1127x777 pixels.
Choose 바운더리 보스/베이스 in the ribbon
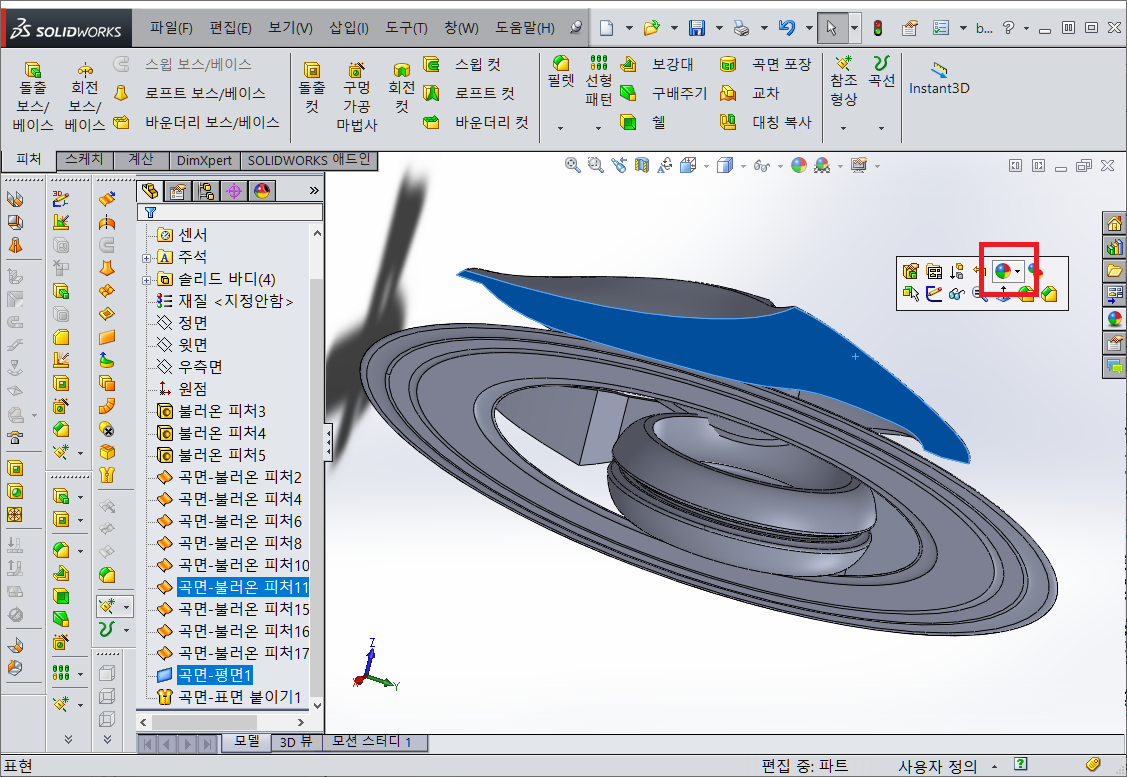197,123
